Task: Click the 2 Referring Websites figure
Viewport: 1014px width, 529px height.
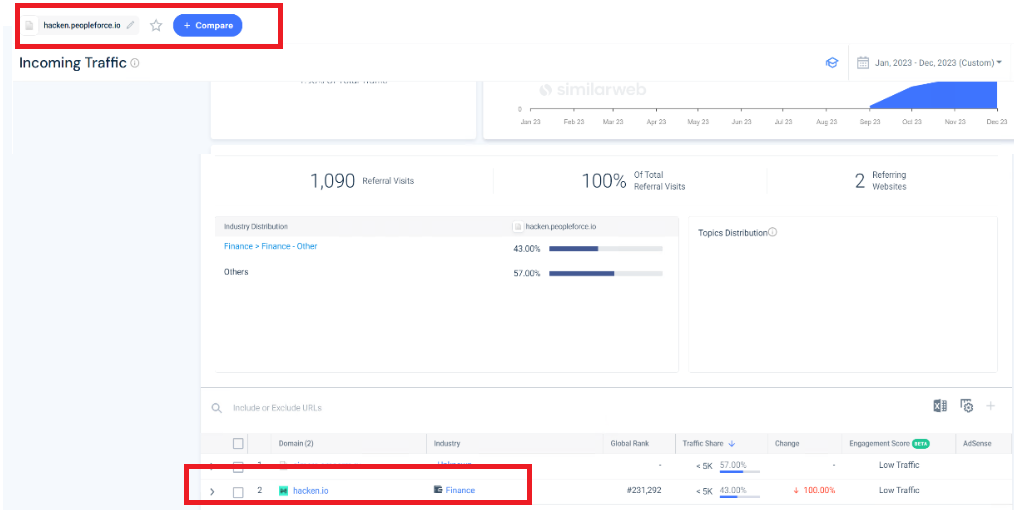Action: 859,181
